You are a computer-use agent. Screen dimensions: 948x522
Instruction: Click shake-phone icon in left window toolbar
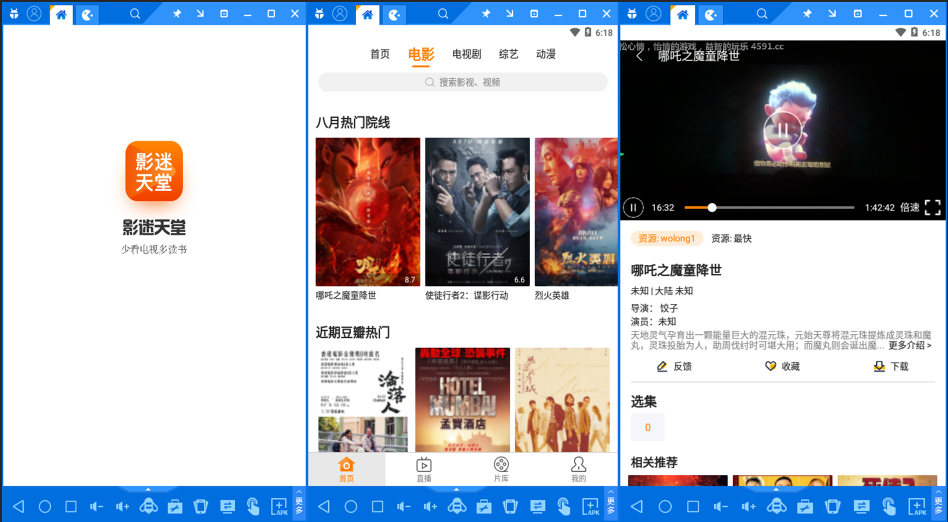[x=201, y=506]
